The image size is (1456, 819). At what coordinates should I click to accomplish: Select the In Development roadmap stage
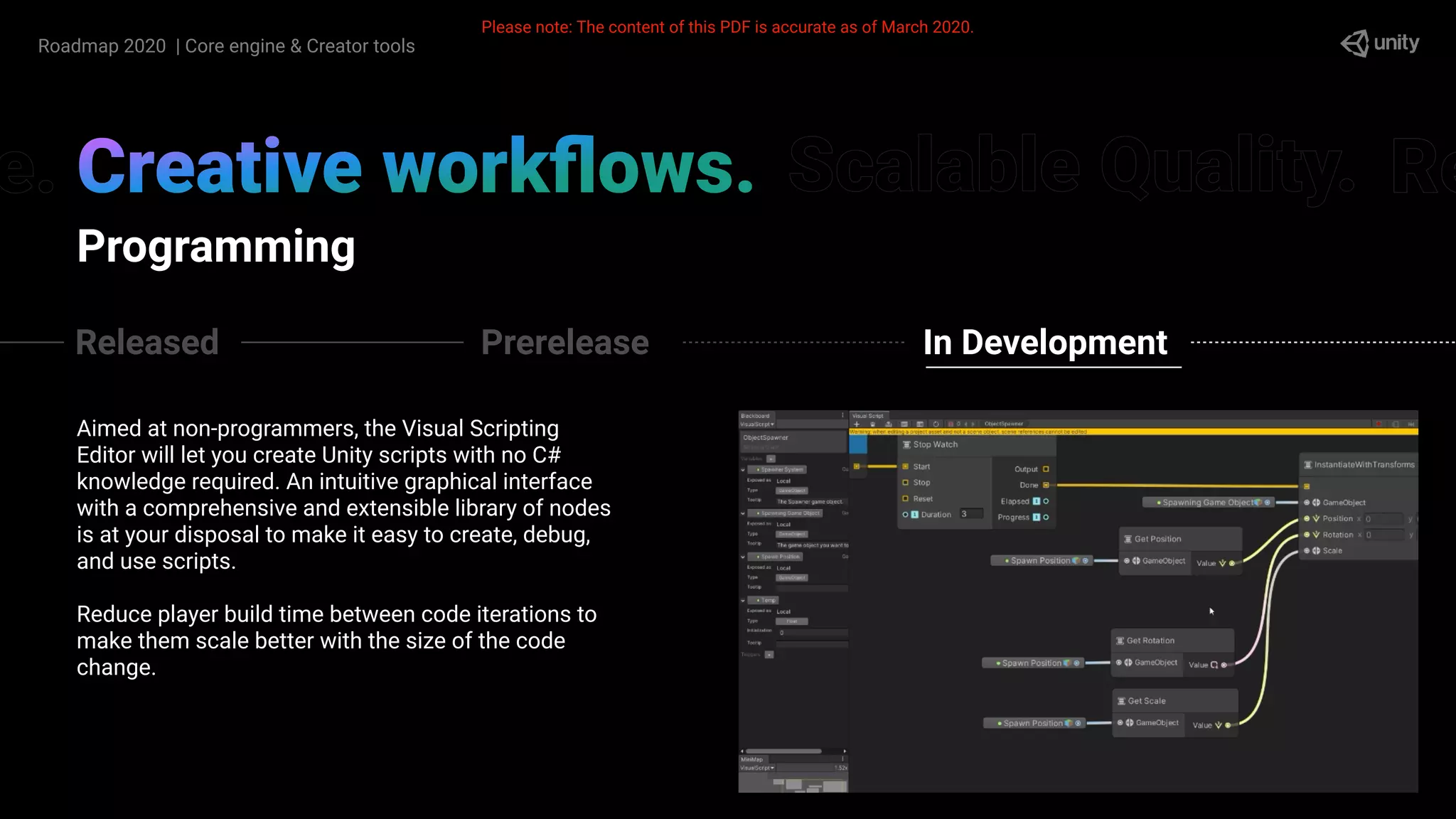pos(1045,342)
